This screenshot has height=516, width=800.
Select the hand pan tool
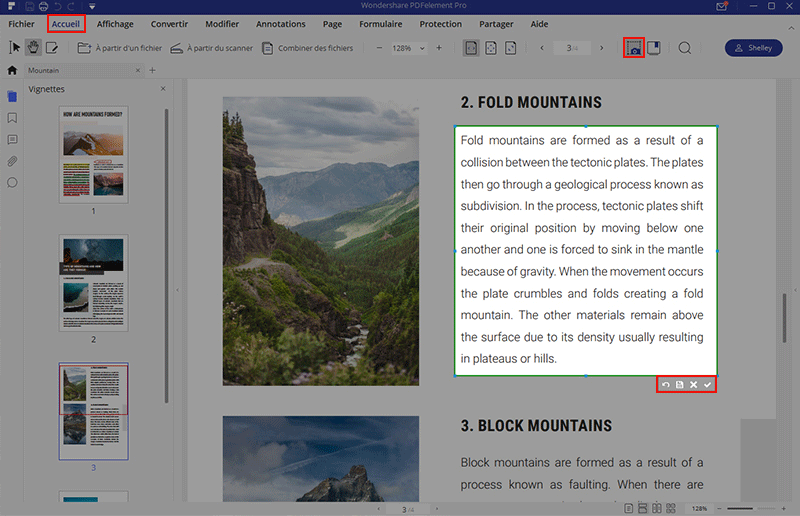(33, 47)
